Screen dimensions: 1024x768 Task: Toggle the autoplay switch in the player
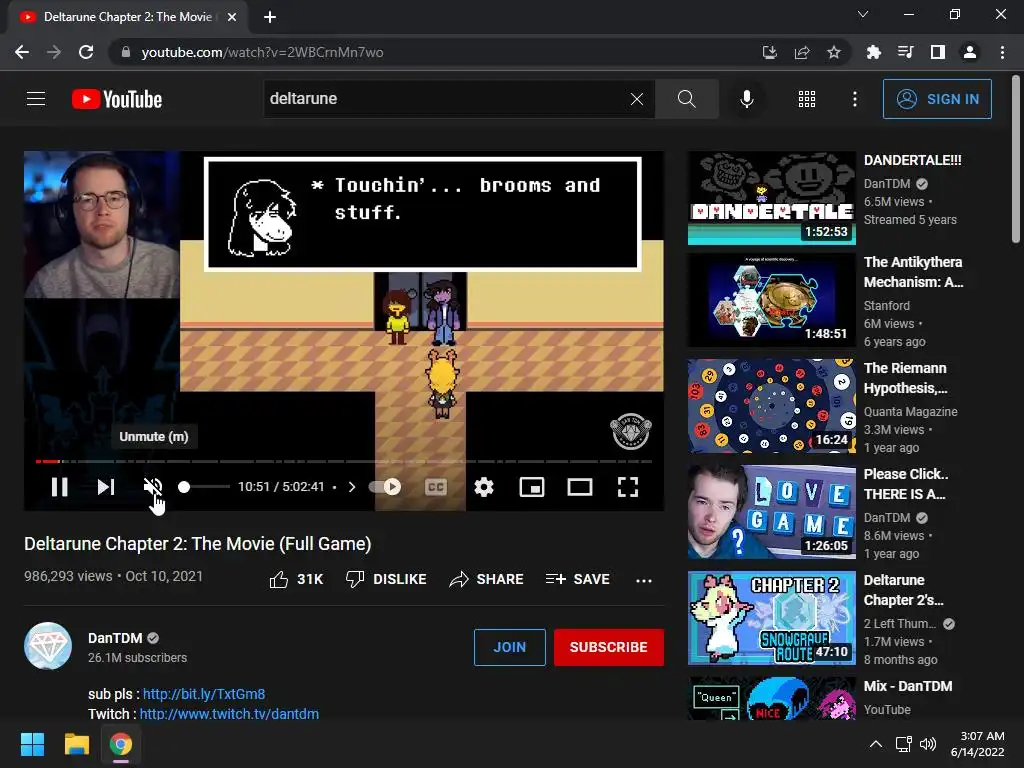pyautogui.click(x=385, y=487)
